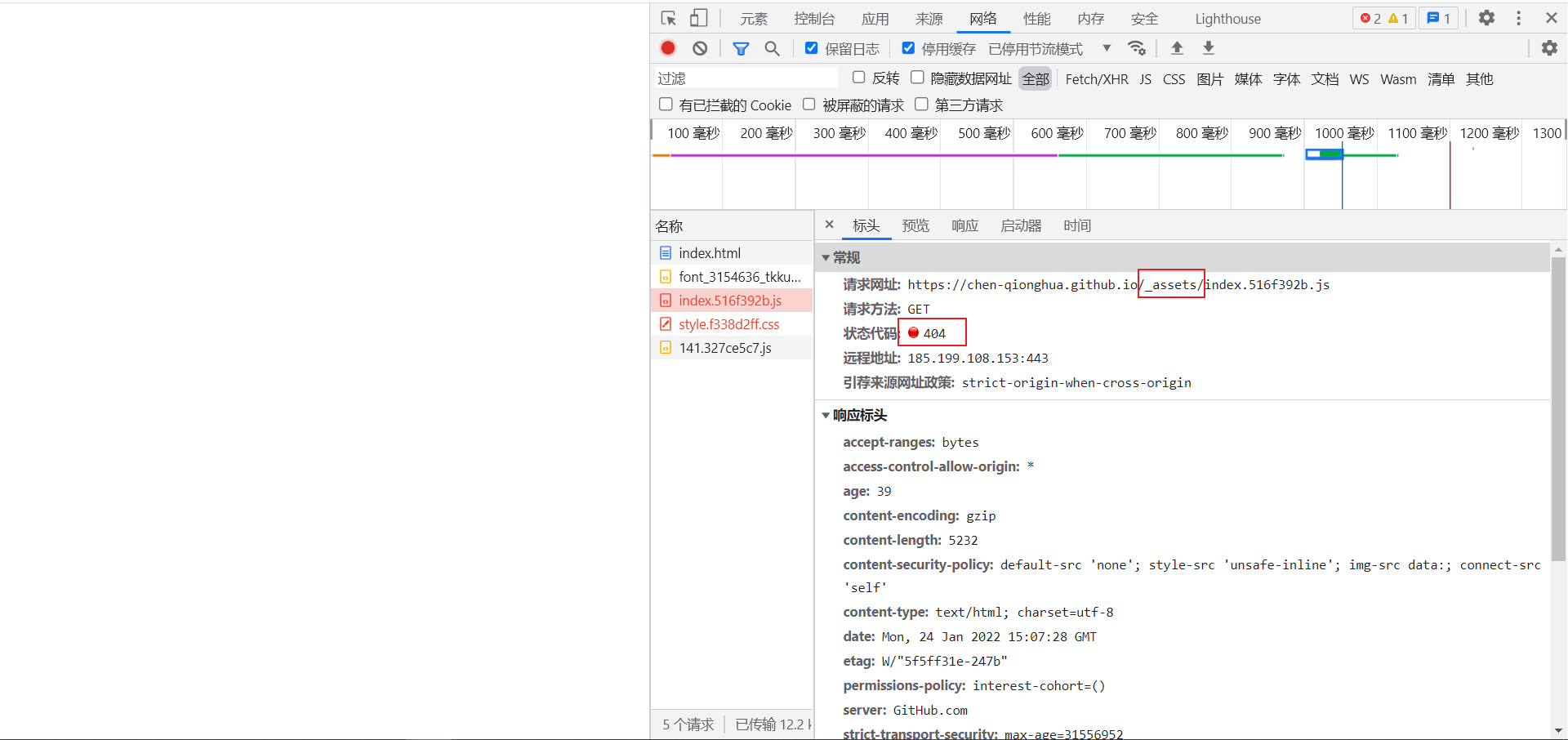Filter requests by 图片

coord(1209,79)
